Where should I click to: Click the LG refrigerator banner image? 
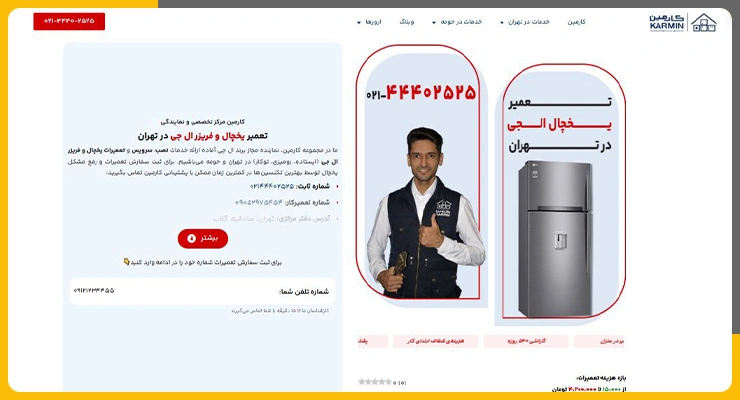click(562, 192)
